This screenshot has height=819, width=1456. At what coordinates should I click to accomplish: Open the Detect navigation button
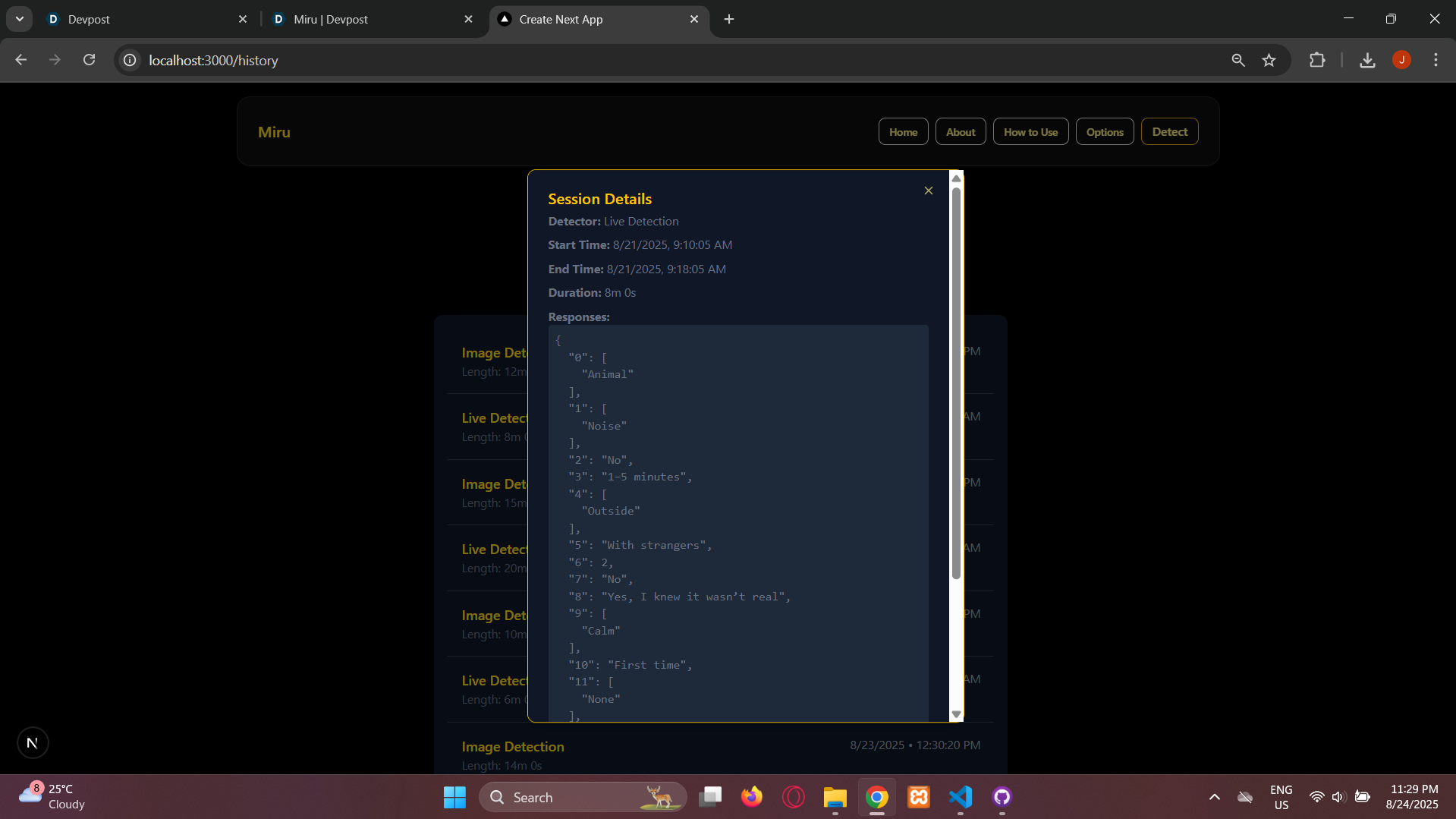(1169, 131)
